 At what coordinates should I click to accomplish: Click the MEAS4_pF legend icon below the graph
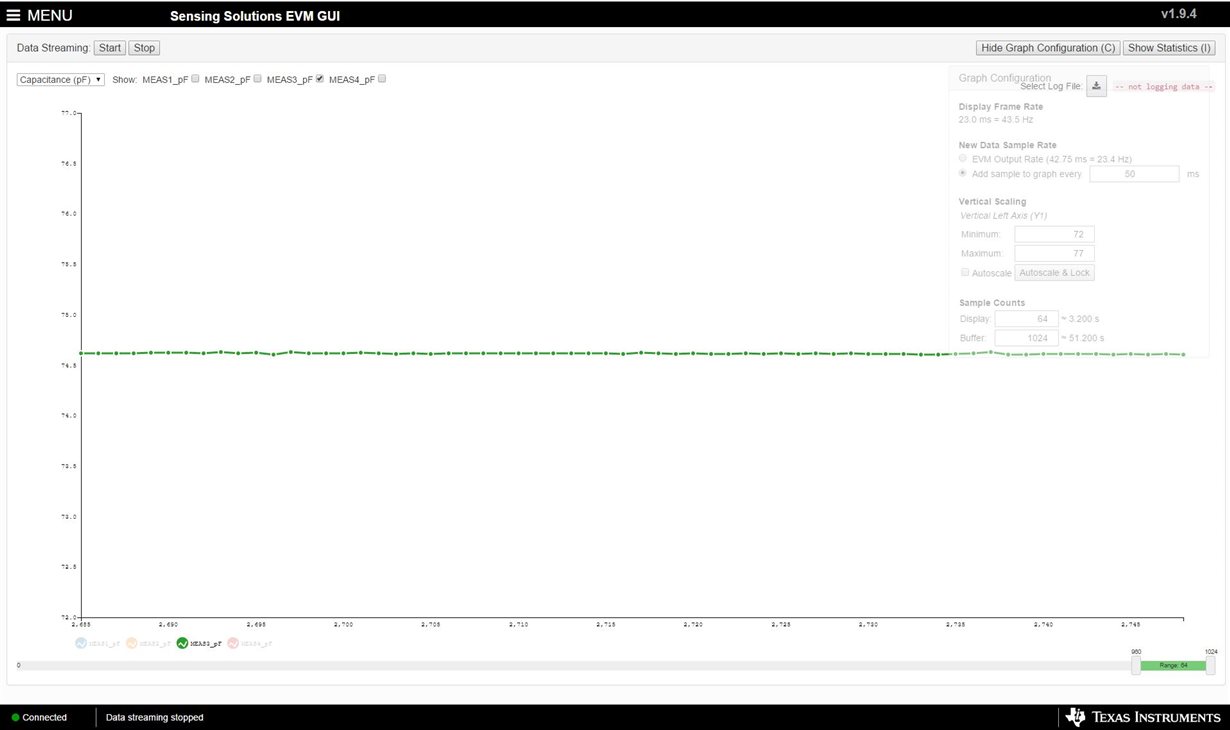pos(233,643)
